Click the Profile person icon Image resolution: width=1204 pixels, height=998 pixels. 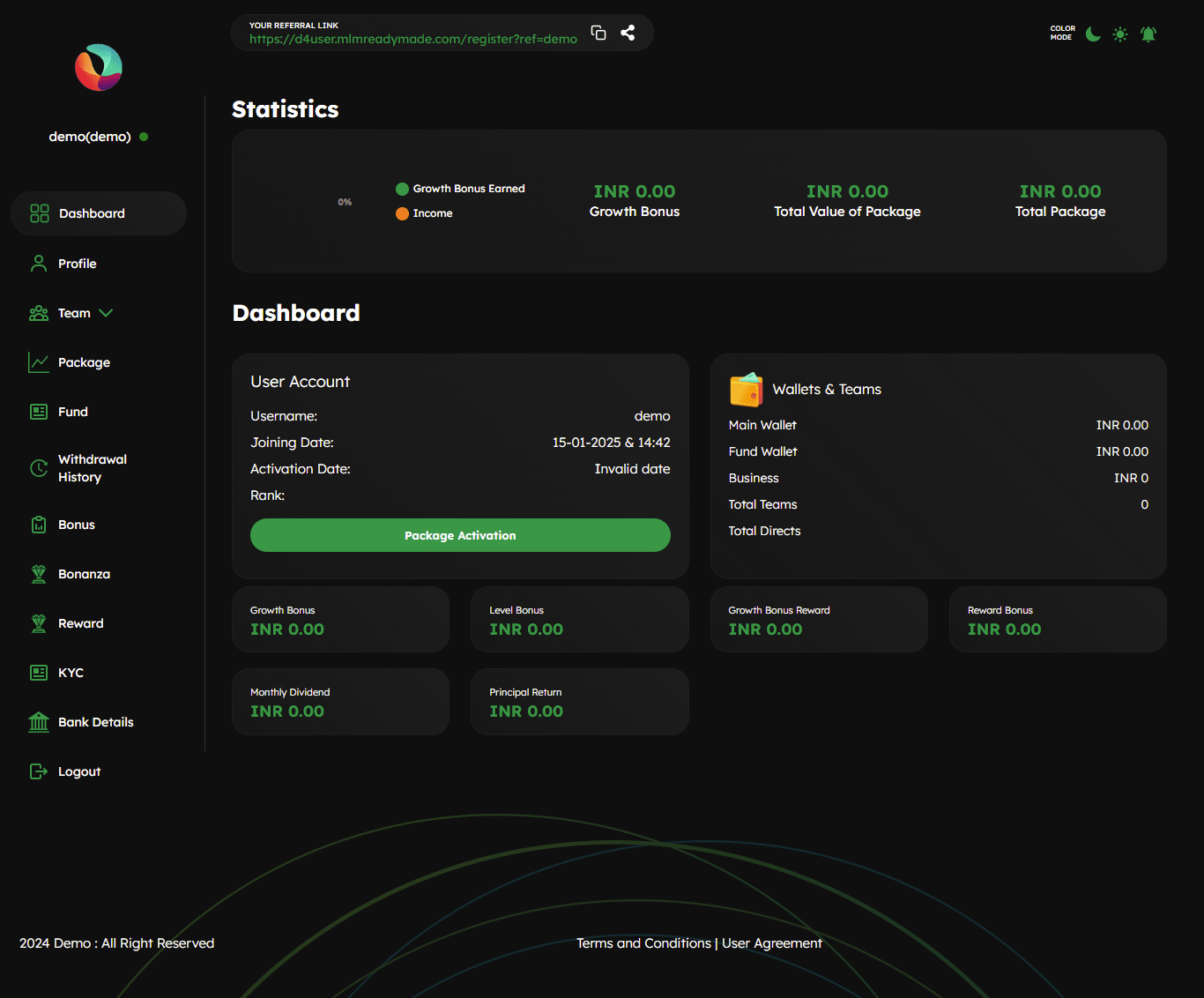click(x=39, y=264)
